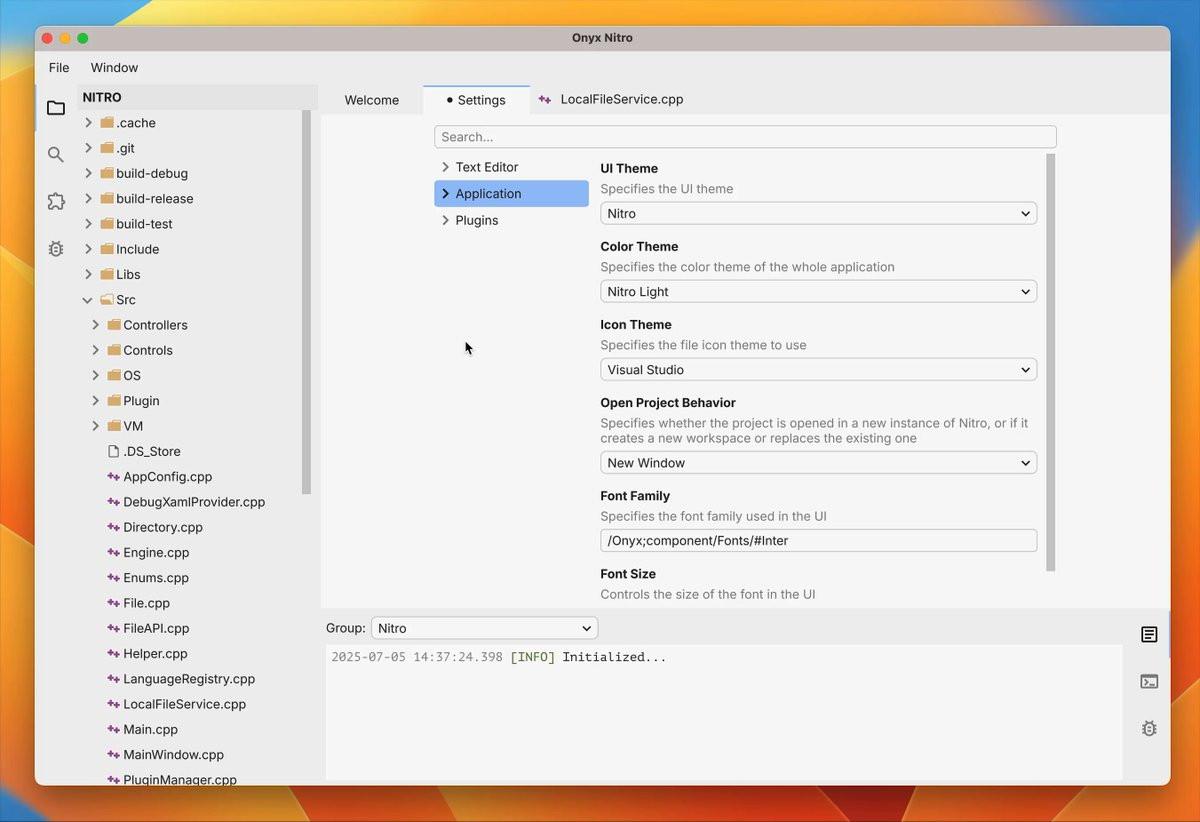Open the Debug bug icon in left sidebar
The height and width of the screenshot is (822, 1200).
click(56, 249)
